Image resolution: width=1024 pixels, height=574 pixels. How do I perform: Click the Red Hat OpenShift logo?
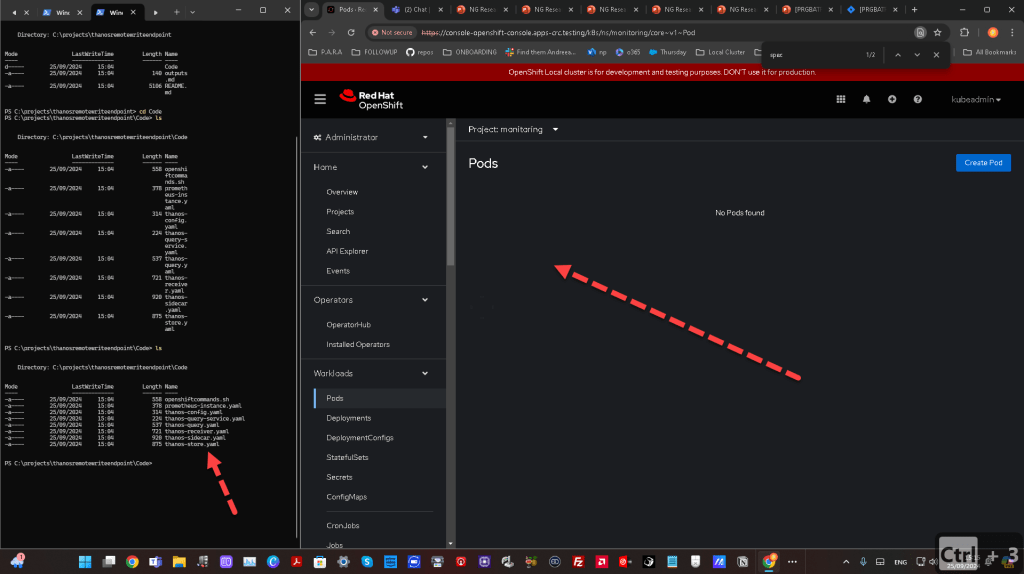pos(371,99)
